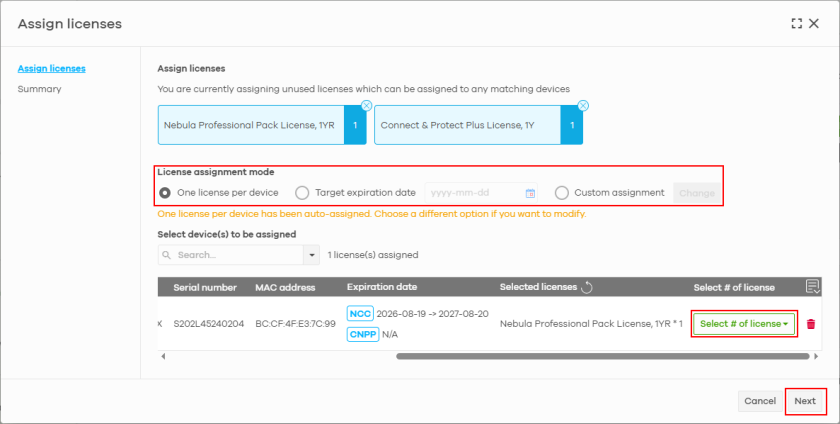
Task: Click serial number S202L45240204
Action: (208, 324)
